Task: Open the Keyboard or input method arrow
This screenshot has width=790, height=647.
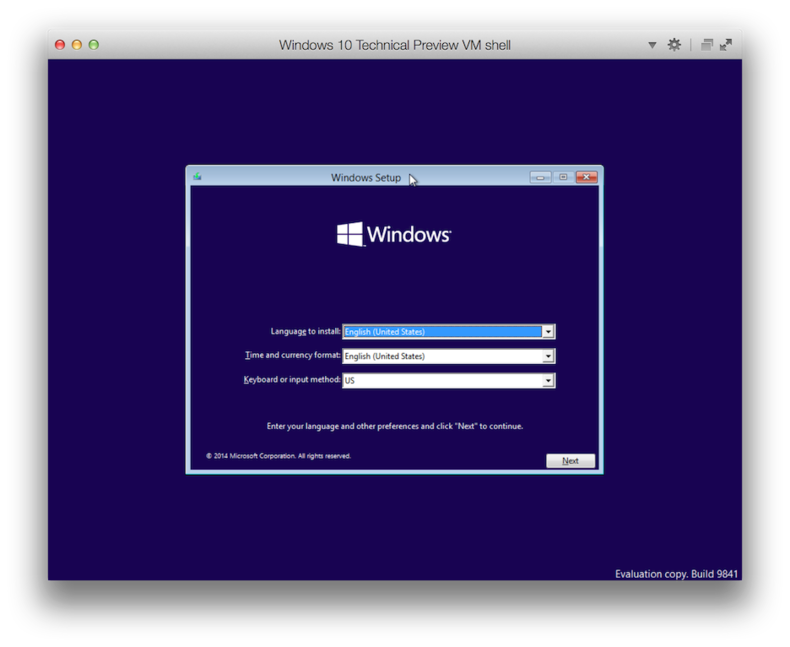Action: (548, 380)
